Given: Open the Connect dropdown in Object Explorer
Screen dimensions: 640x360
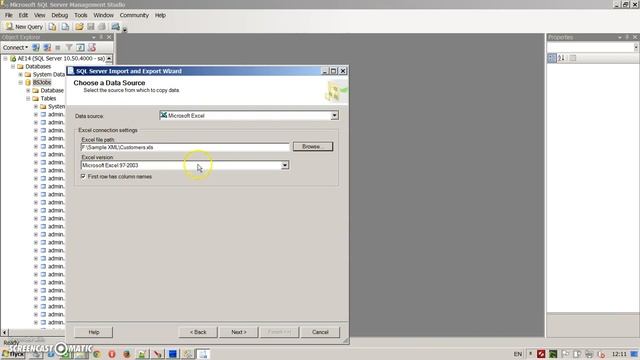Looking at the screenshot, I should coord(16,47).
